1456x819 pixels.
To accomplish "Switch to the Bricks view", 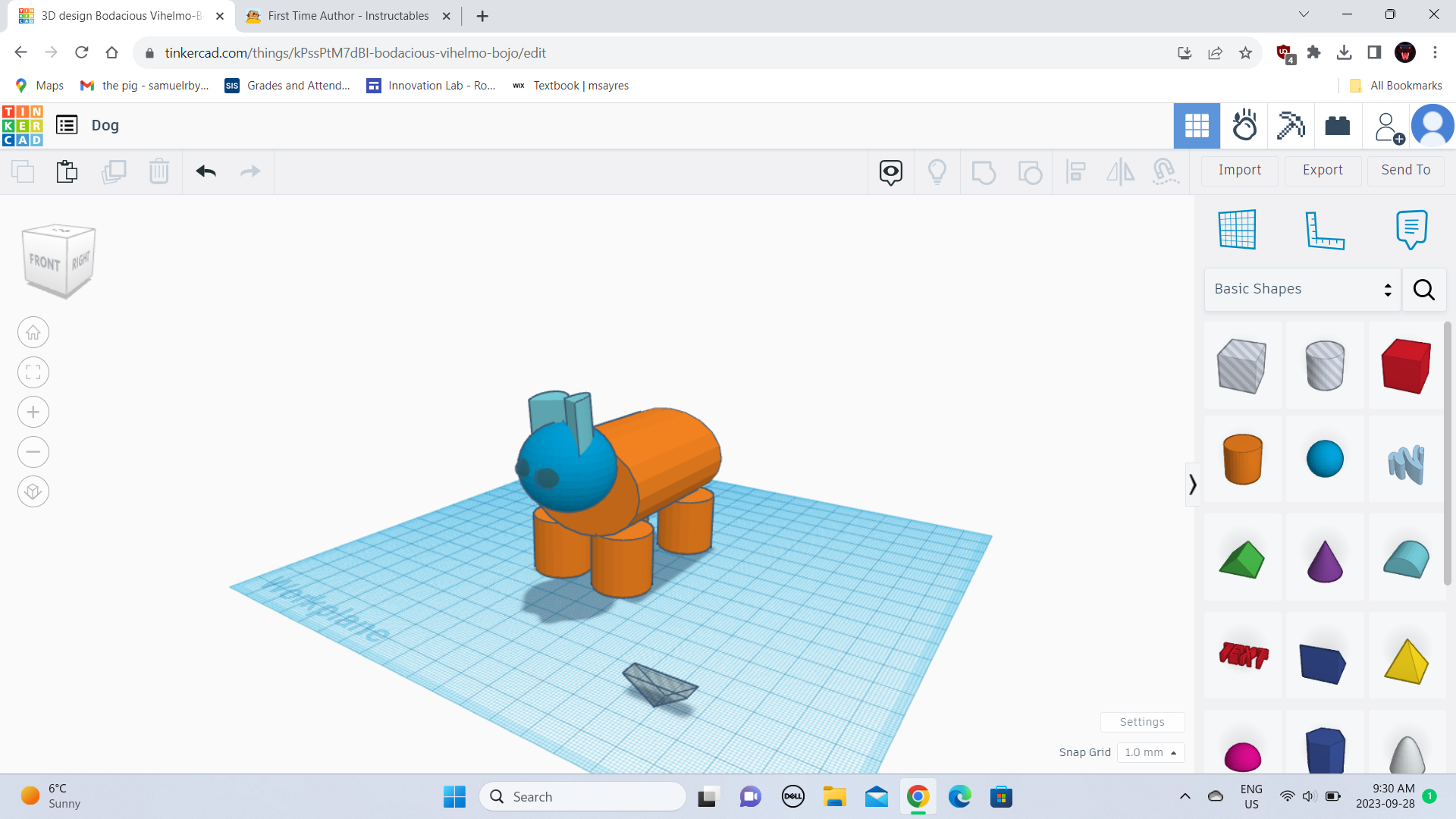I will point(1337,125).
